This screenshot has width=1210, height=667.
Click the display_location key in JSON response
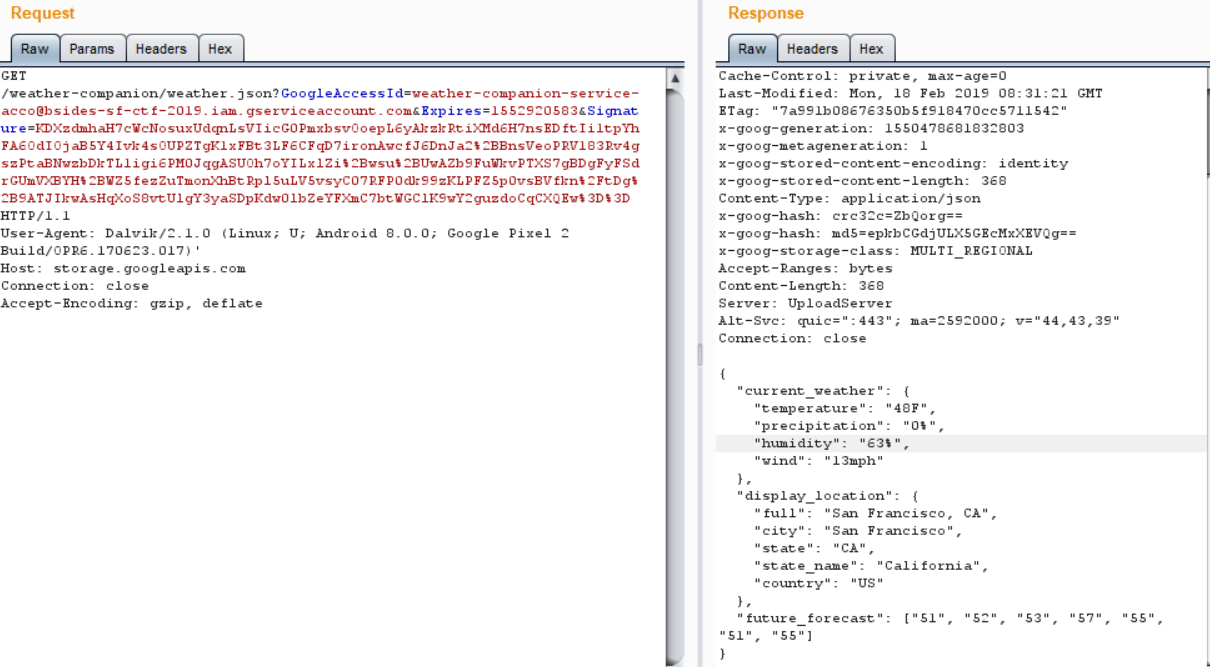(813, 496)
